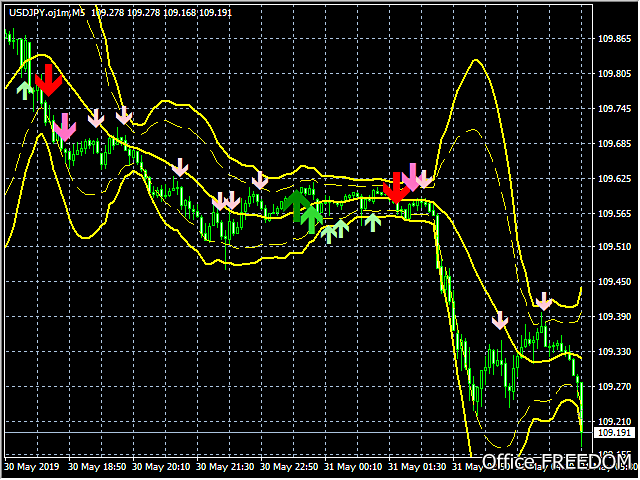Select the 109.565 price label
Viewport: 640px width, 480px height.
coord(614,214)
